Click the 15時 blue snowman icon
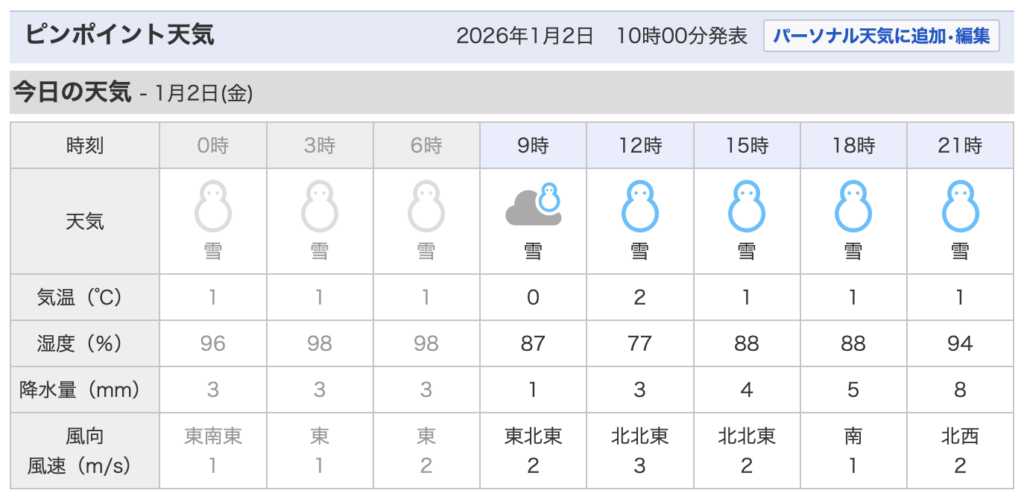The image size is (1024, 502). [x=747, y=206]
